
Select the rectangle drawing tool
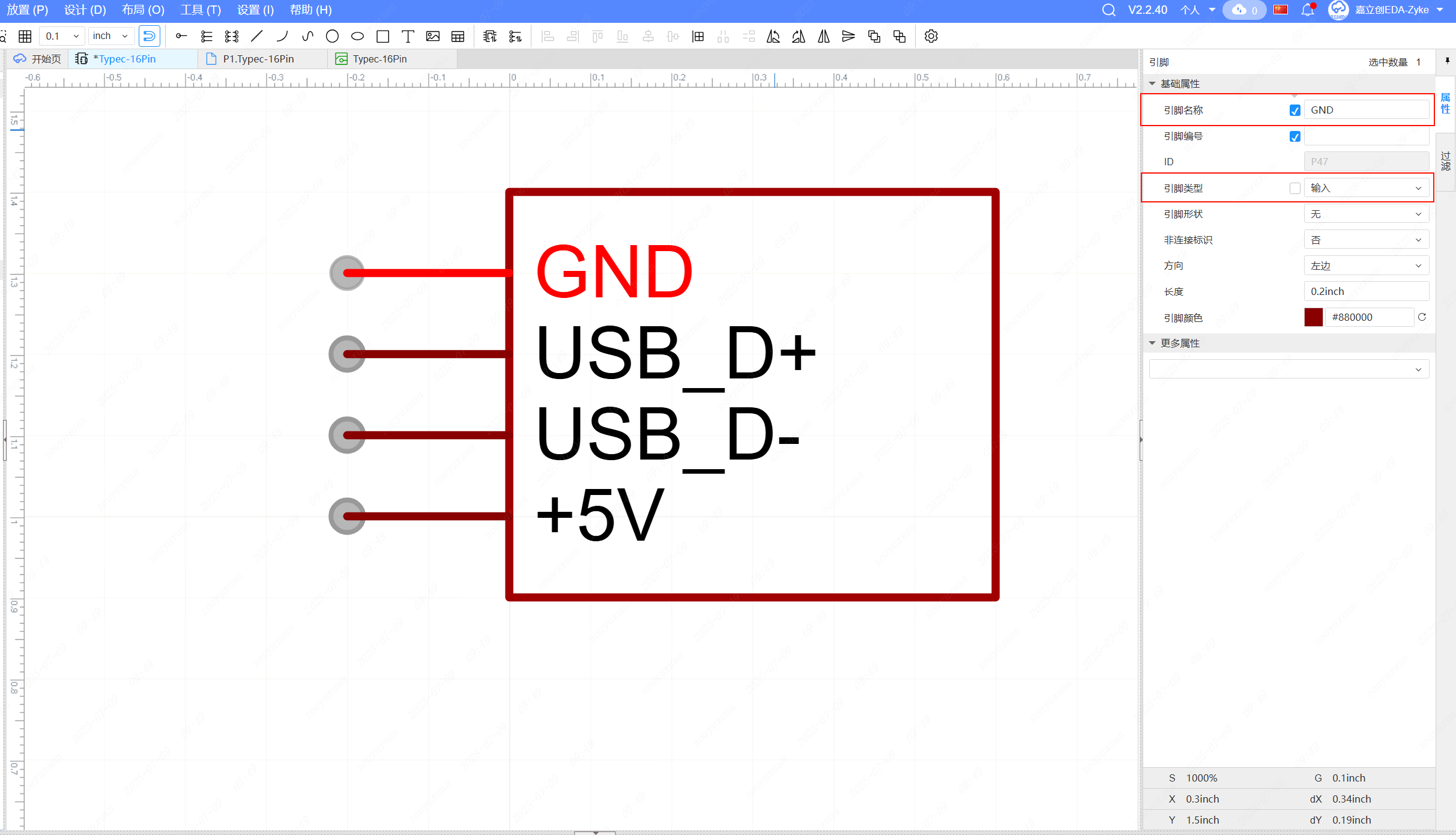pyautogui.click(x=382, y=37)
